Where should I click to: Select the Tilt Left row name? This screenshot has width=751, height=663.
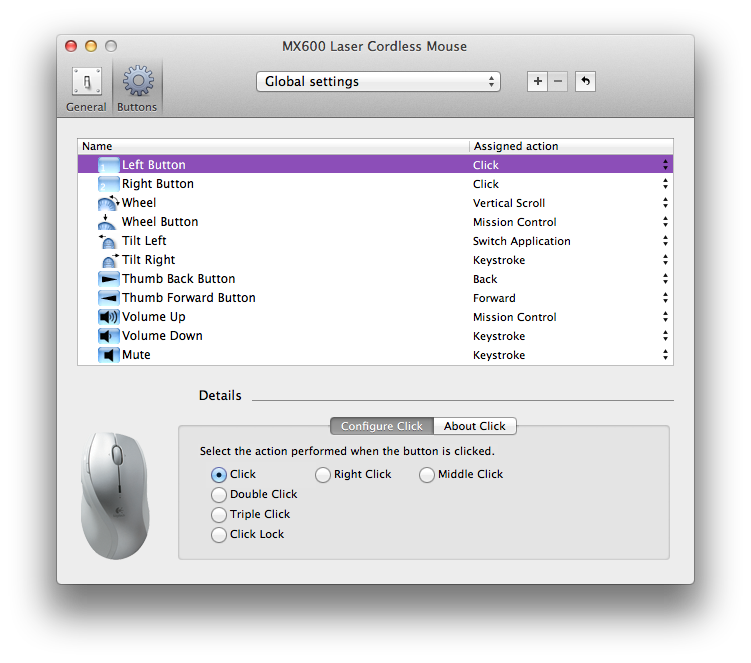(x=144, y=241)
